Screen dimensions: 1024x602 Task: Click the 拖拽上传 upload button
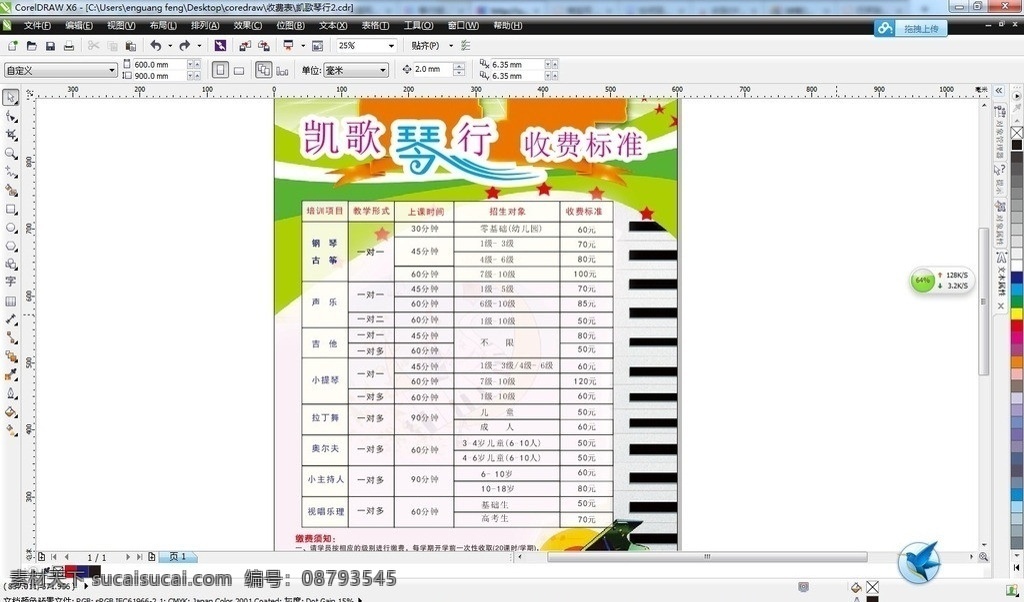pos(910,29)
